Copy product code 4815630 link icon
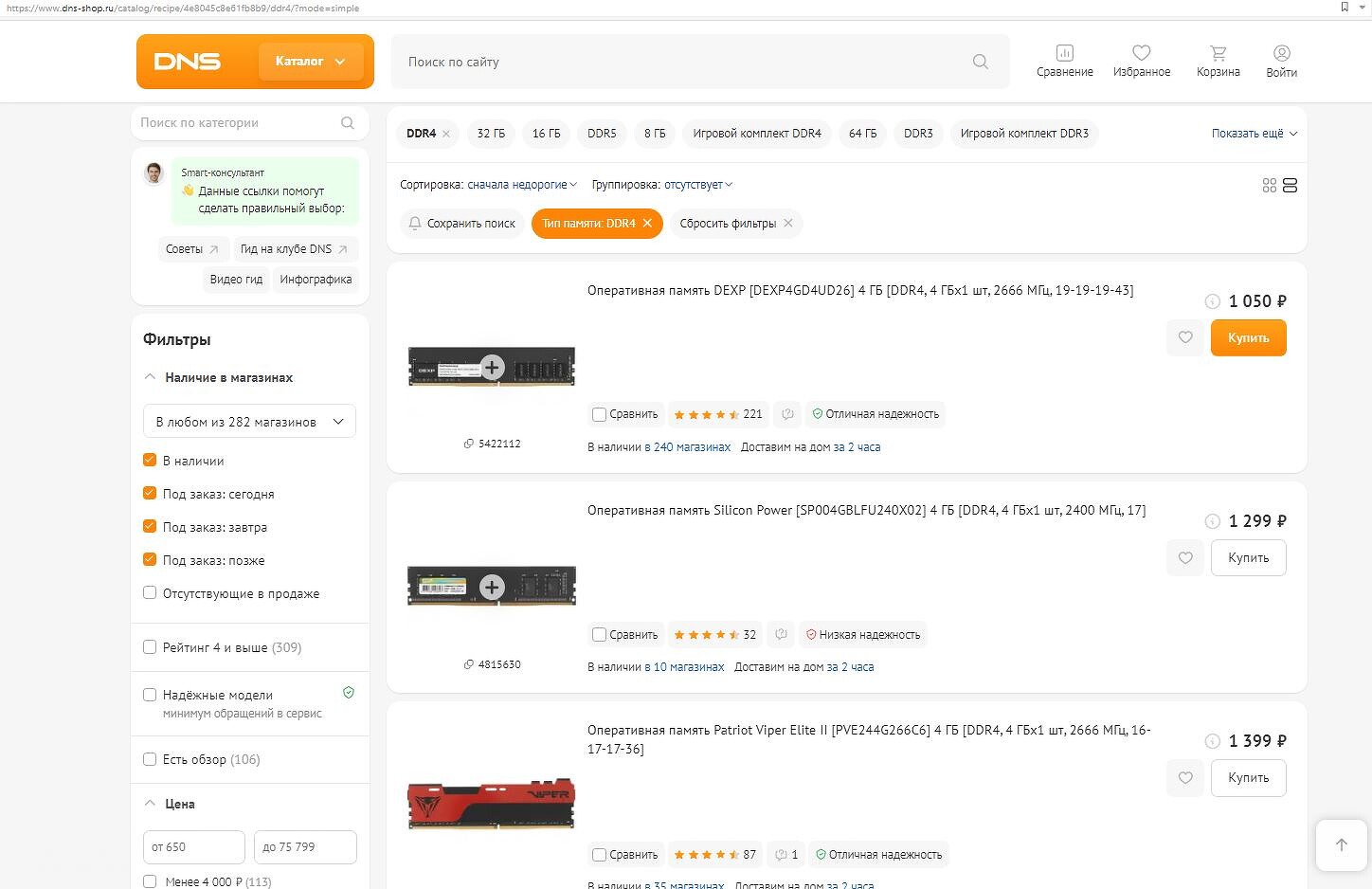 coord(468,664)
